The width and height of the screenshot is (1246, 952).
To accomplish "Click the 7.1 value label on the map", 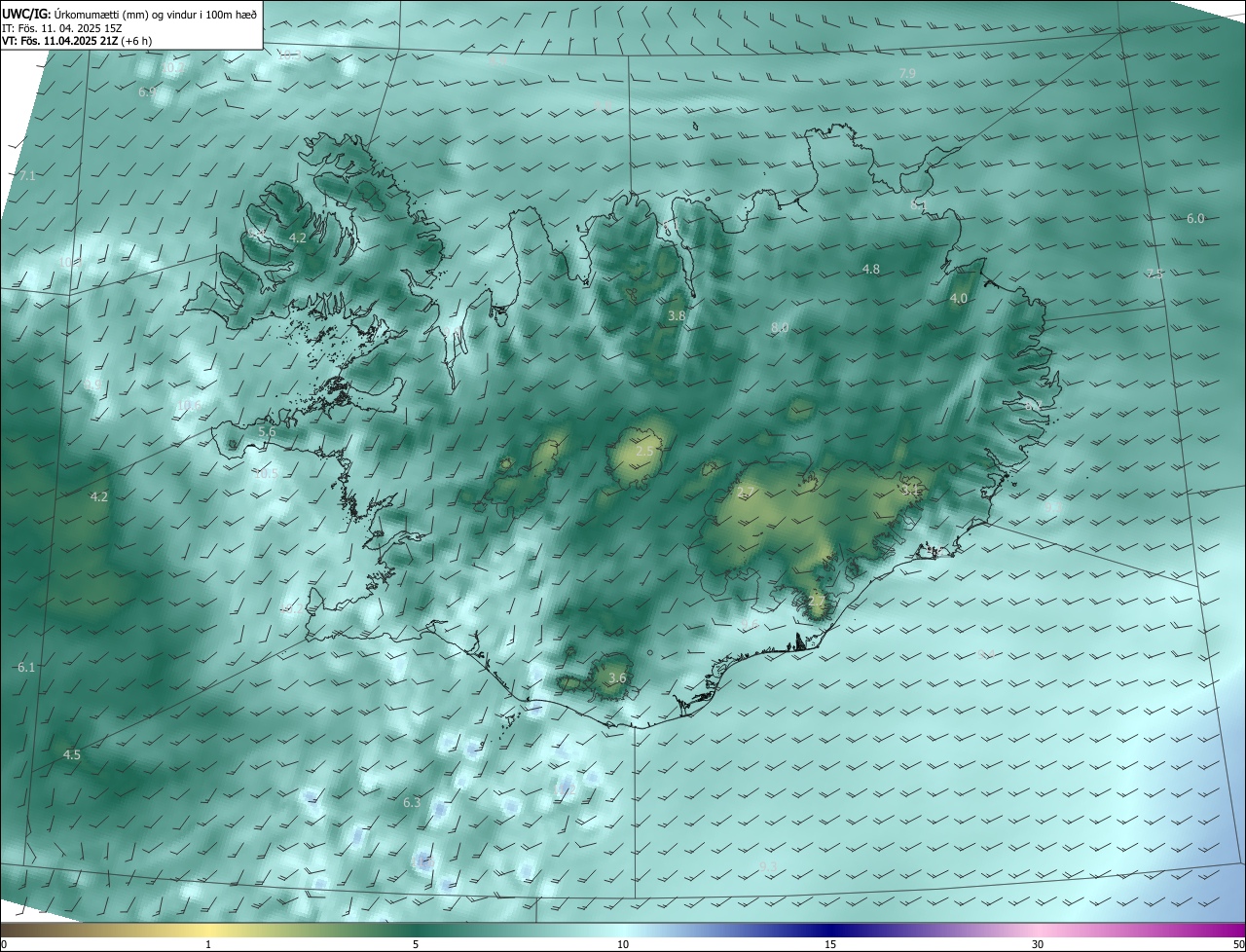I will 27,175.
